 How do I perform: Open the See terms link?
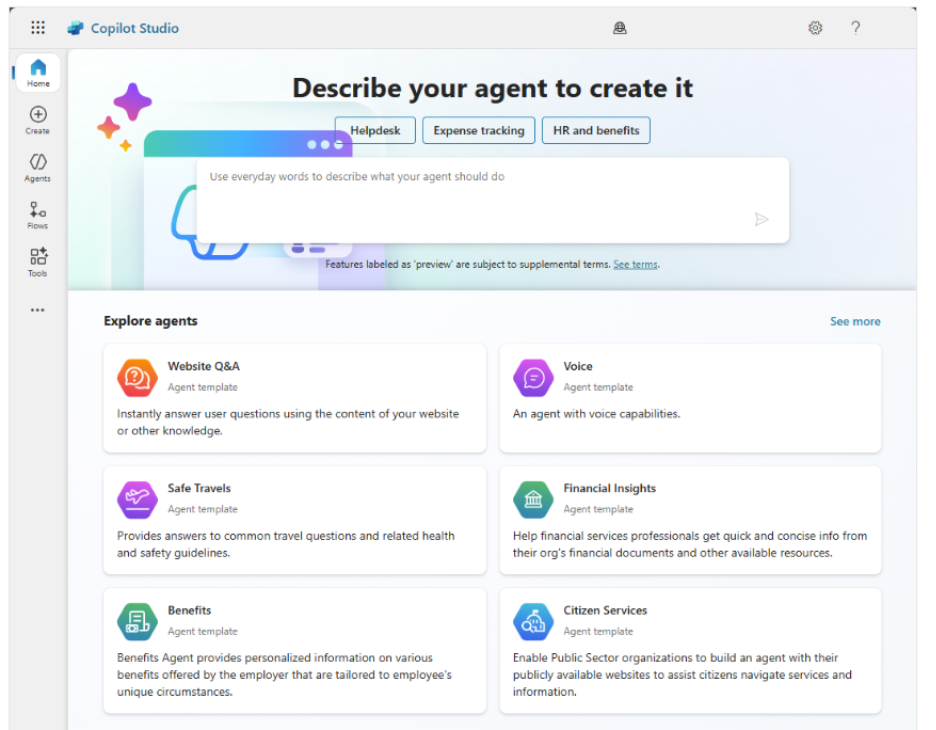[635, 264]
